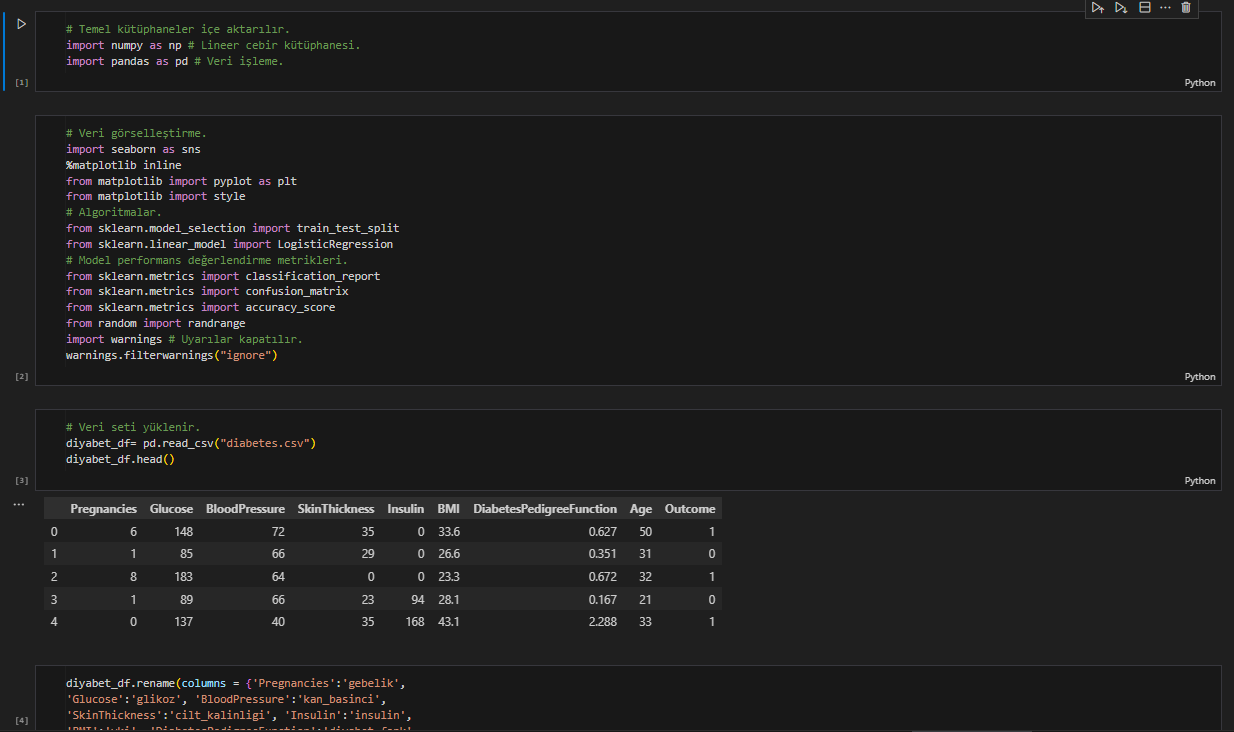Click the DiabetesPedigreeFunction column header
The image size is (1234, 732).
click(x=545, y=509)
